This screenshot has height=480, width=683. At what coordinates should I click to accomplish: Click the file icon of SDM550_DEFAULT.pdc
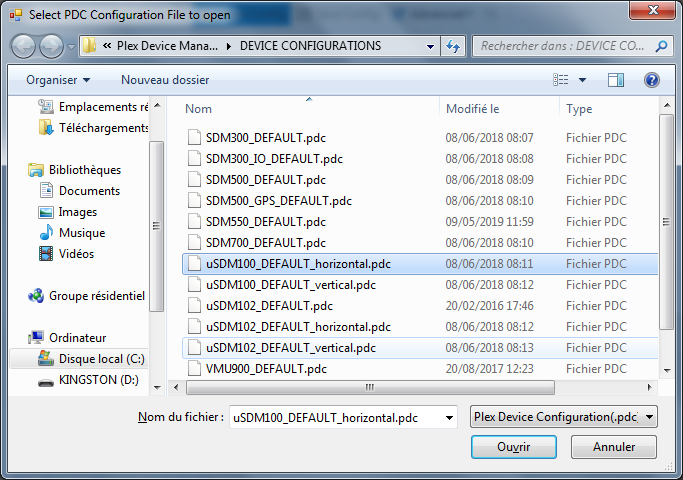coord(194,221)
